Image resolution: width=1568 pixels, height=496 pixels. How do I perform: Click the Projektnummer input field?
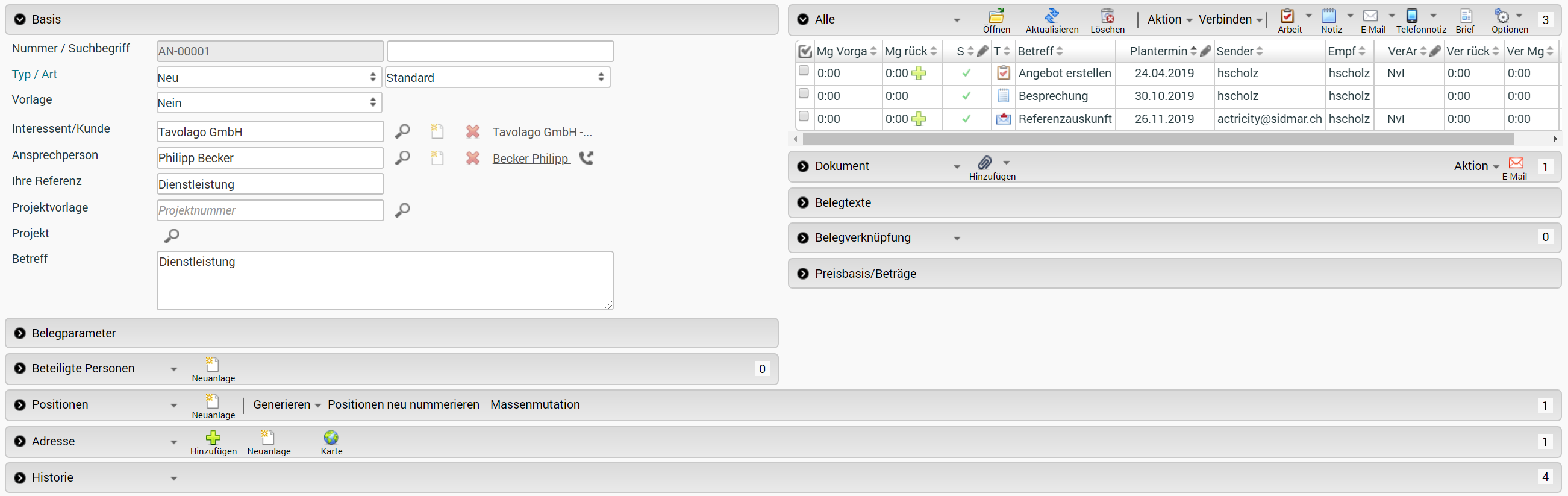tap(270, 210)
